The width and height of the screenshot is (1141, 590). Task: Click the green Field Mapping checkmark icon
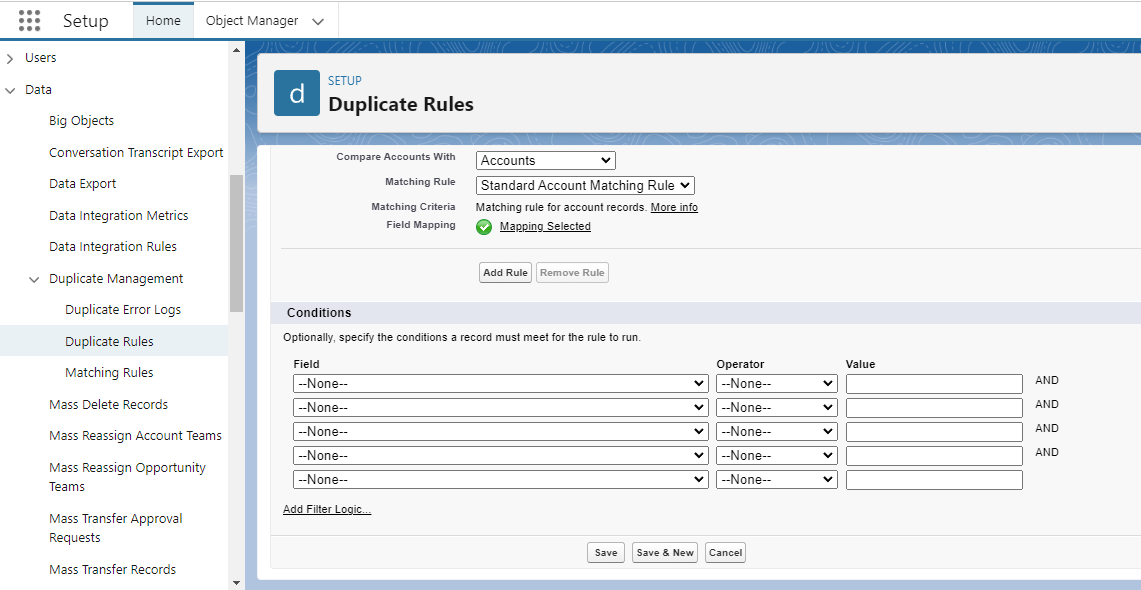(484, 227)
